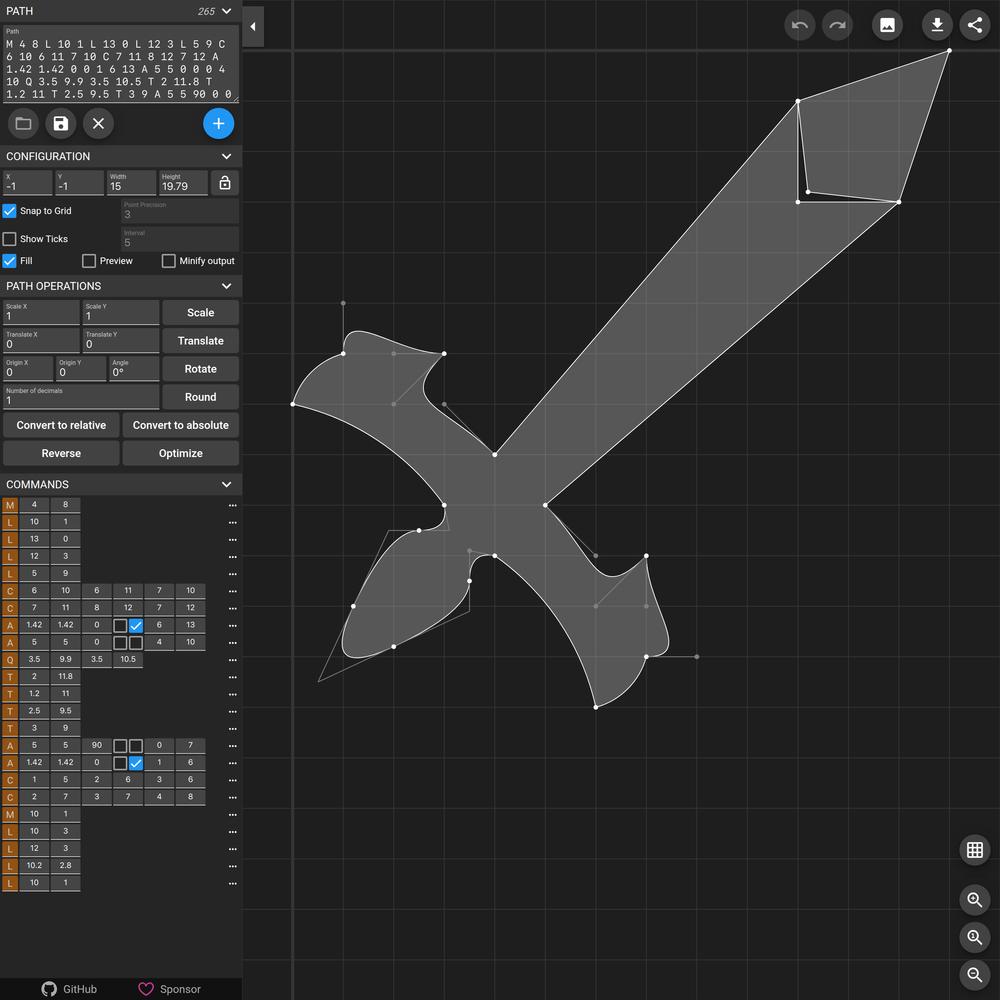
Task: Click the undo arrow icon
Action: click(799, 25)
